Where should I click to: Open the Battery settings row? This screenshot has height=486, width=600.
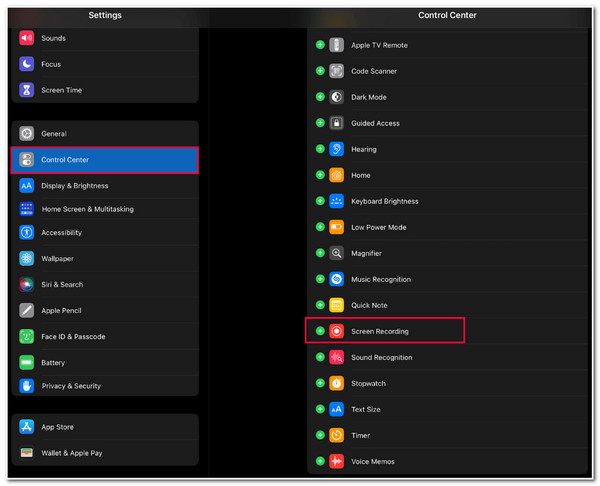(x=105, y=362)
